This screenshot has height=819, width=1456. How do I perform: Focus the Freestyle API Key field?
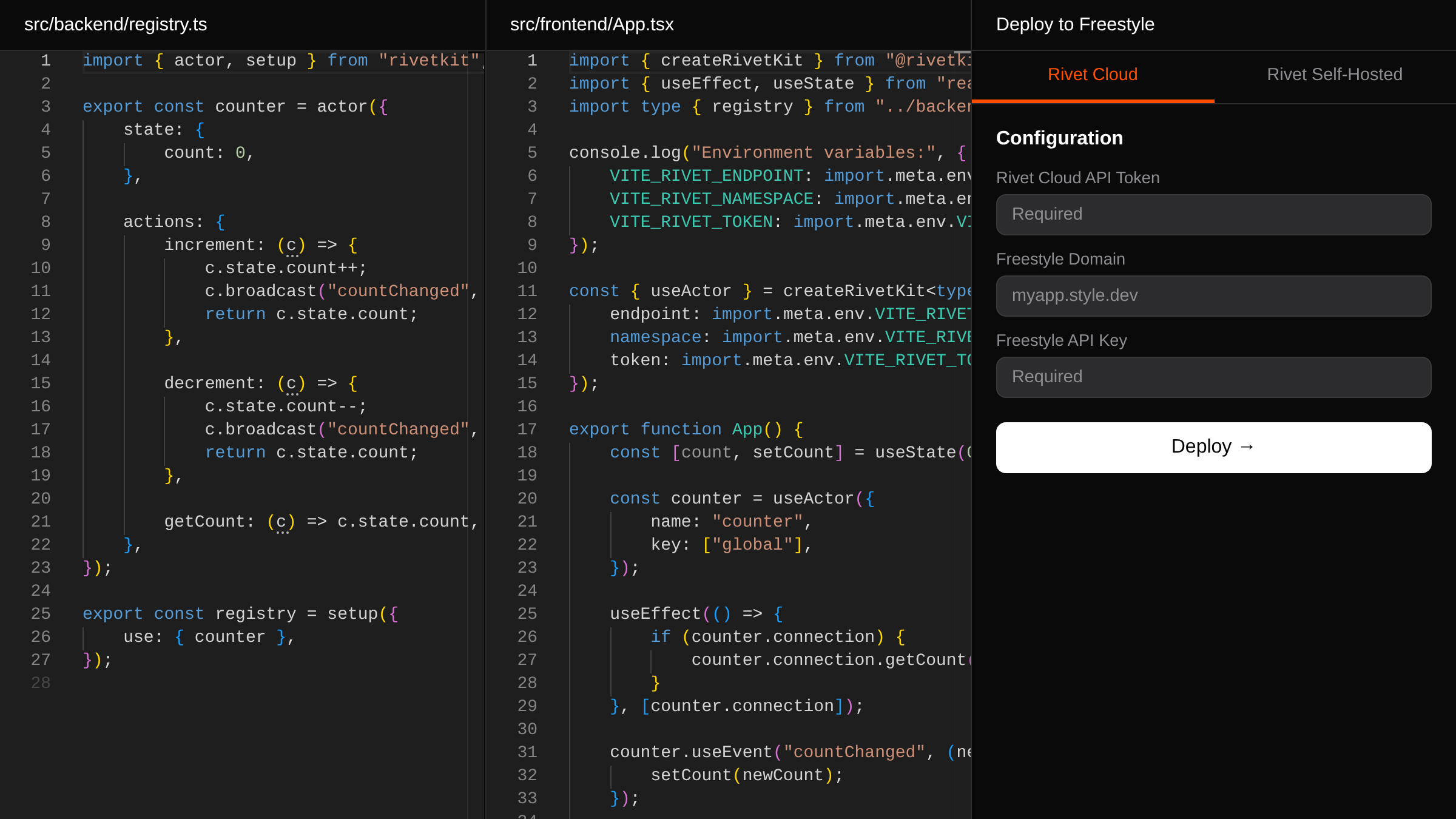pyautogui.click(x=1213, y=377)
